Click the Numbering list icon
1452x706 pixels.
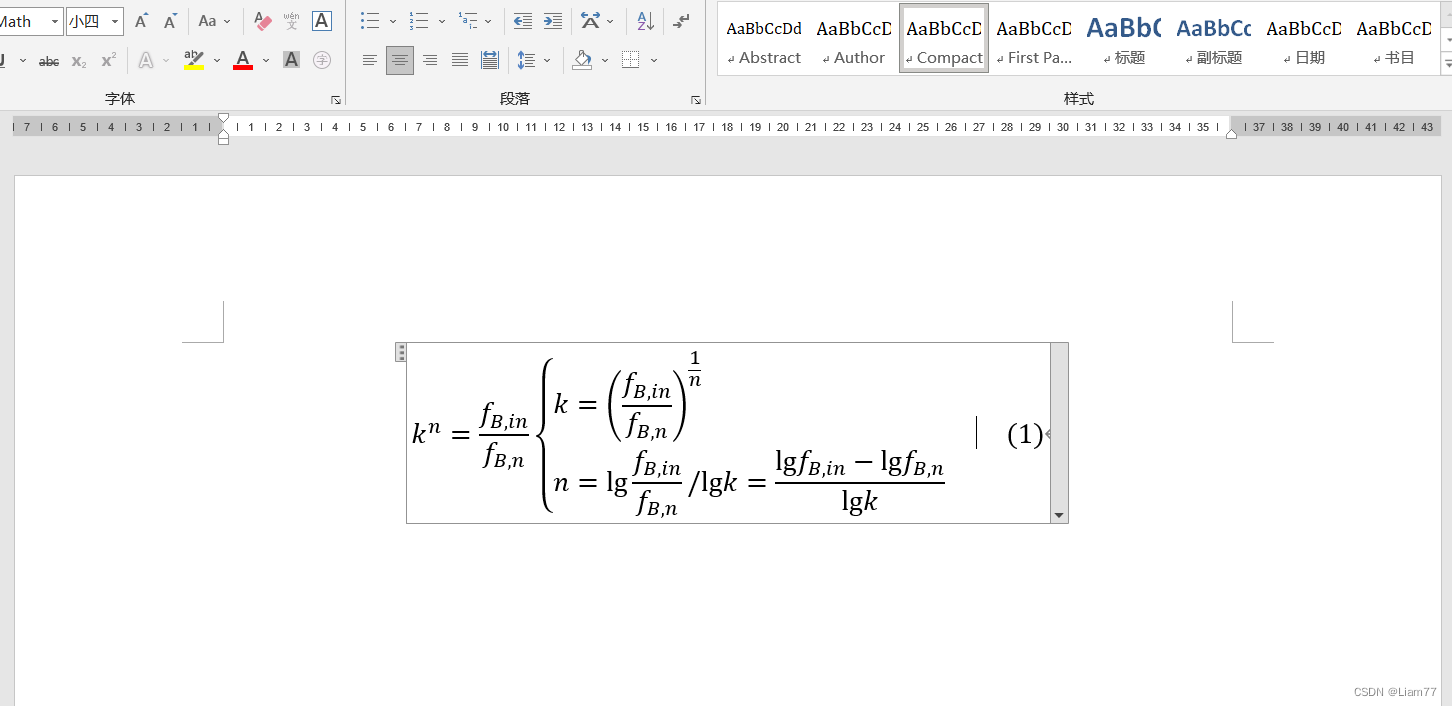click(419, 21)
